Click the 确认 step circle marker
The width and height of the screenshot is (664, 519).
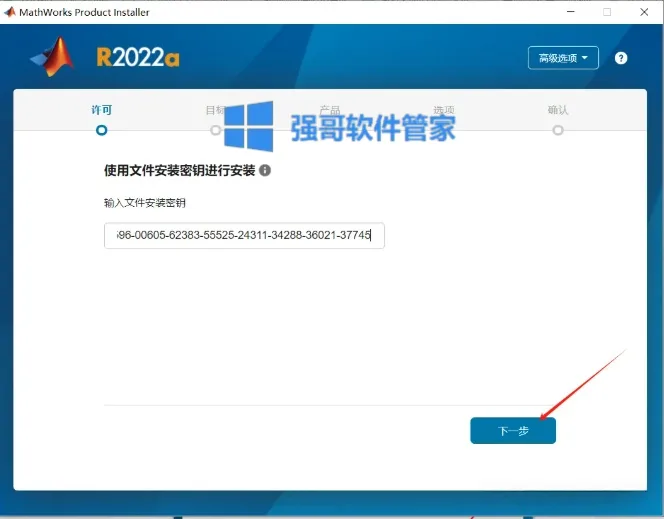point(558,130)
